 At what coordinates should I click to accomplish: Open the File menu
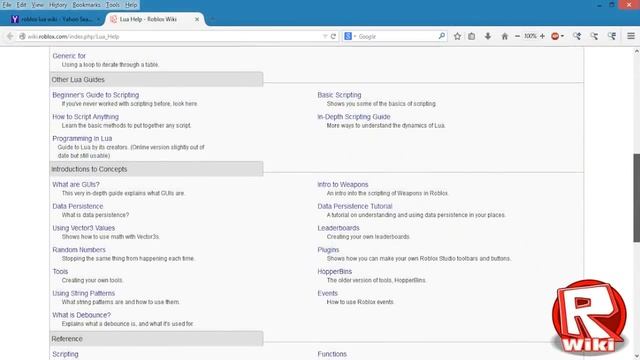coord(7,5)
